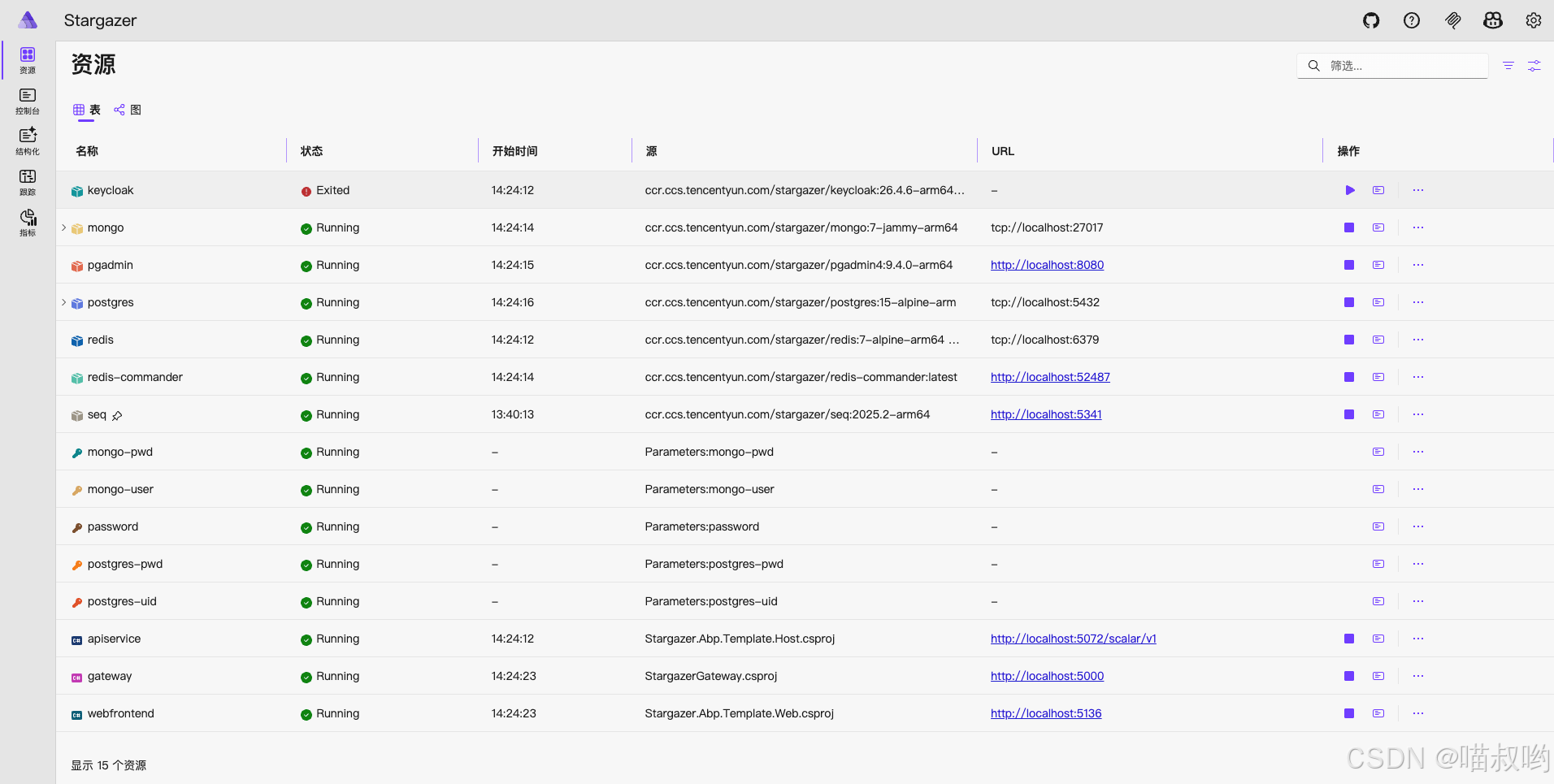
Task: Click the Stargazer logo icon
Action: (28, 19)
